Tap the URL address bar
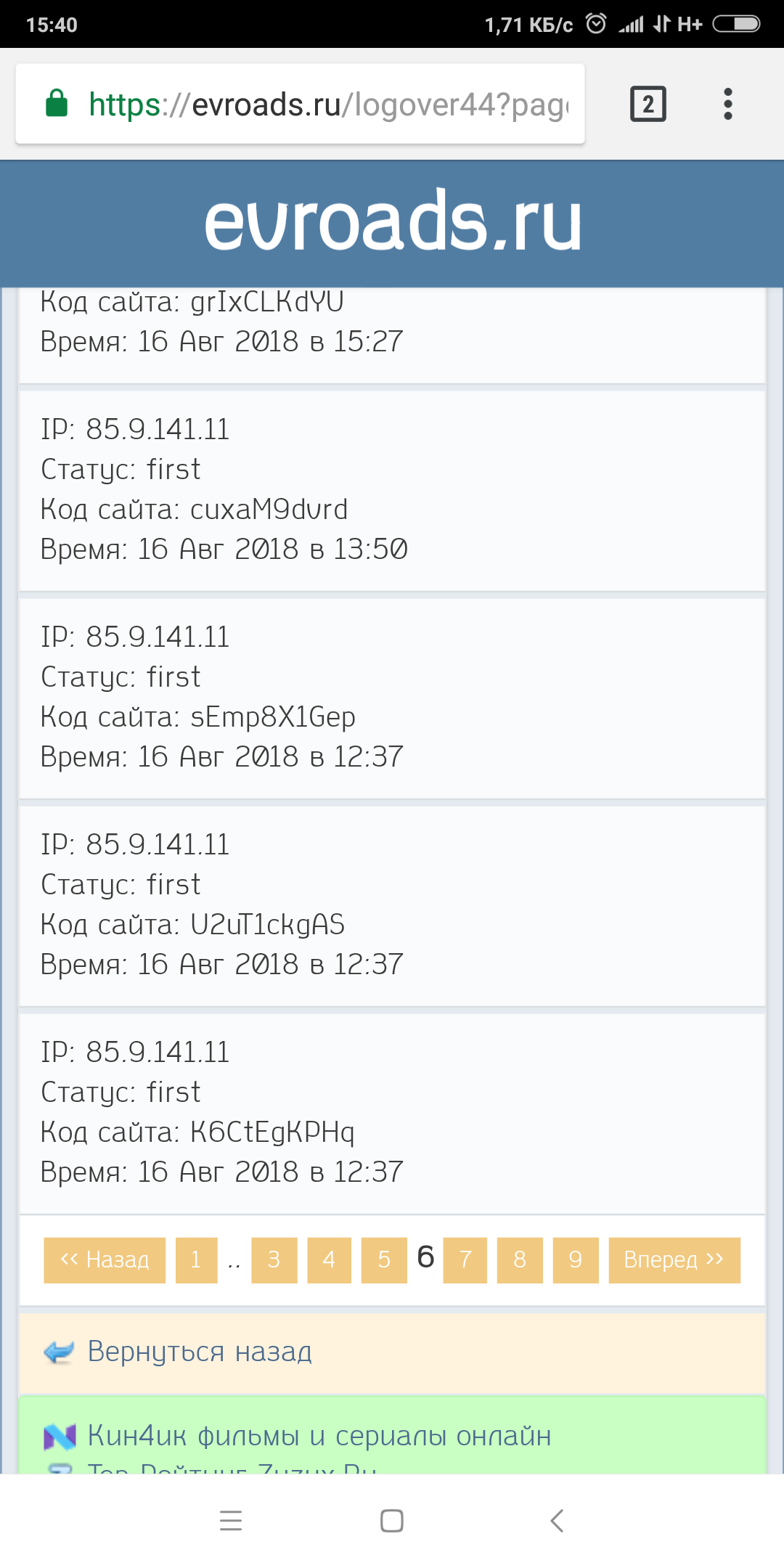Image resolution: width=784 pixels, height=1568 pixels. [x=327, y=104]
